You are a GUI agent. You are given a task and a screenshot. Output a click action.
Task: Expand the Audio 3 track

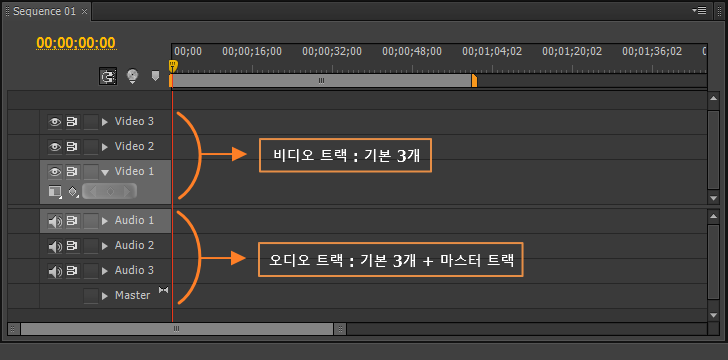tap(105, 271)
